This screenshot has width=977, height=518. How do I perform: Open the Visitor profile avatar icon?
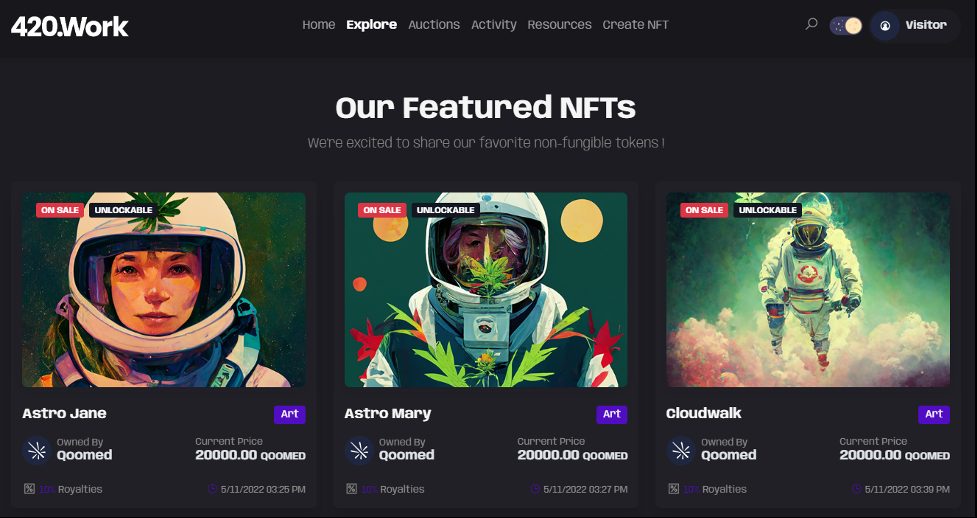(885, 26)
